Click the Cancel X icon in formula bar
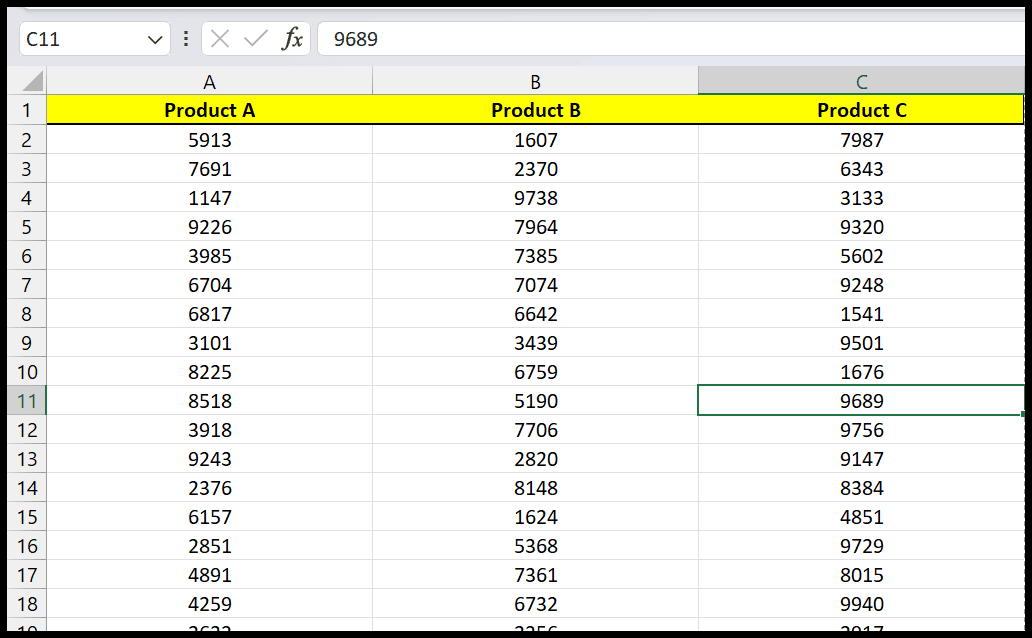Viewport: 1032px width, 638px height. [221, 39]
